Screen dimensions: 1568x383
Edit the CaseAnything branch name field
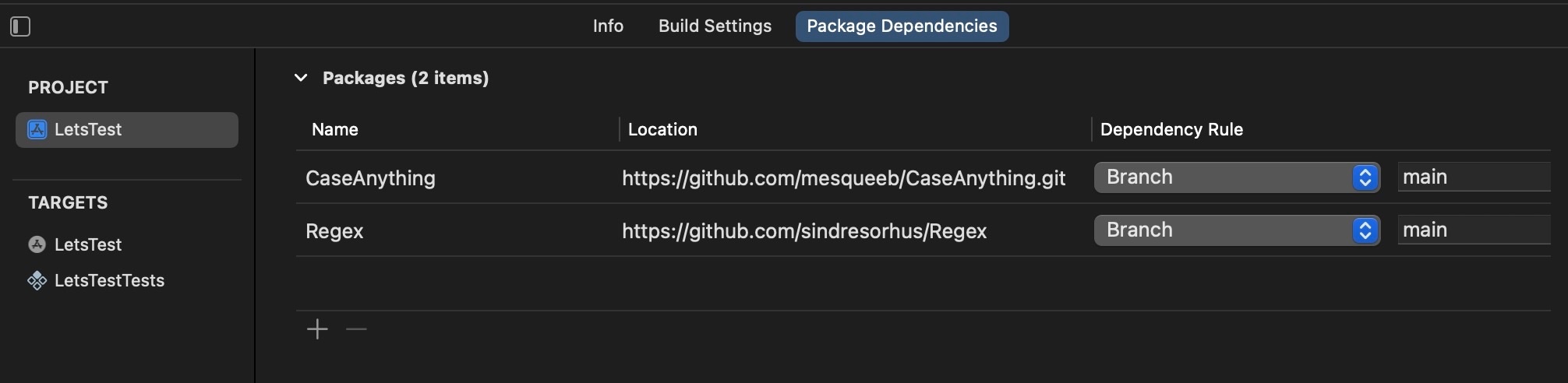1473,177
